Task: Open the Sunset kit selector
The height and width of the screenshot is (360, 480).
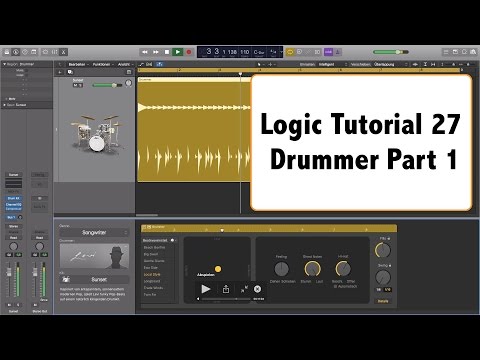Action: (x=94, y=279)
